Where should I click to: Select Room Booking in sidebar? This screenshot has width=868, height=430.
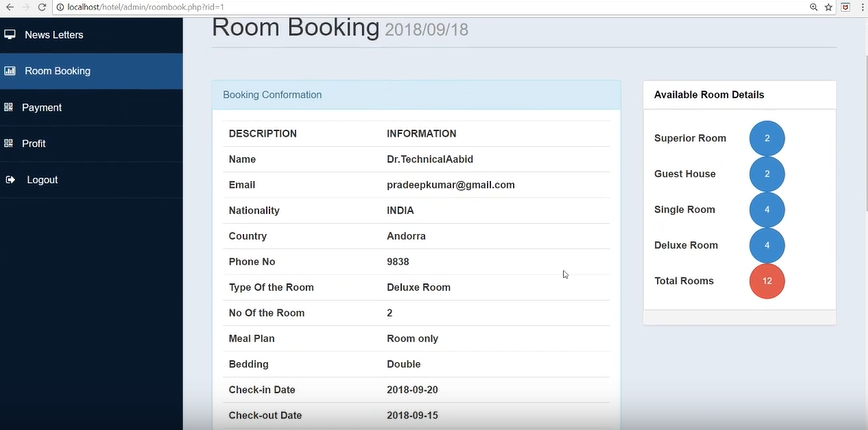[91, 71]
